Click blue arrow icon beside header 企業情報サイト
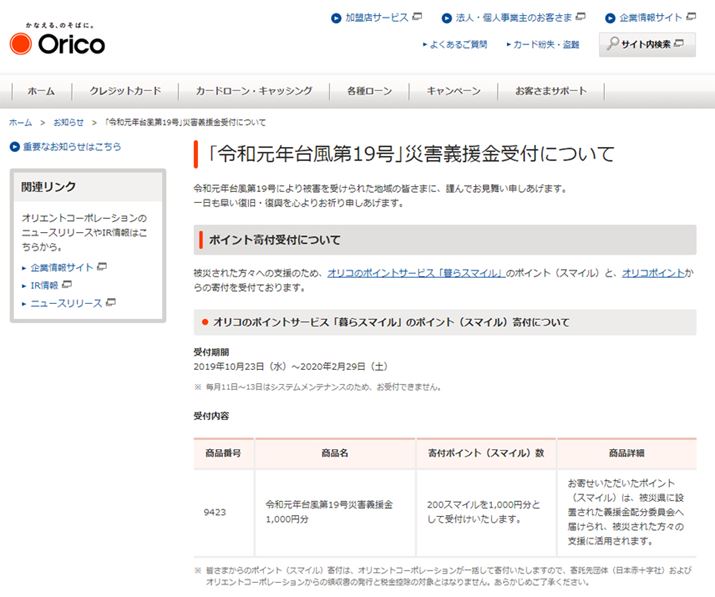Image resolution: width=715 pixels, height=597 pixels. tap(610, 18)
